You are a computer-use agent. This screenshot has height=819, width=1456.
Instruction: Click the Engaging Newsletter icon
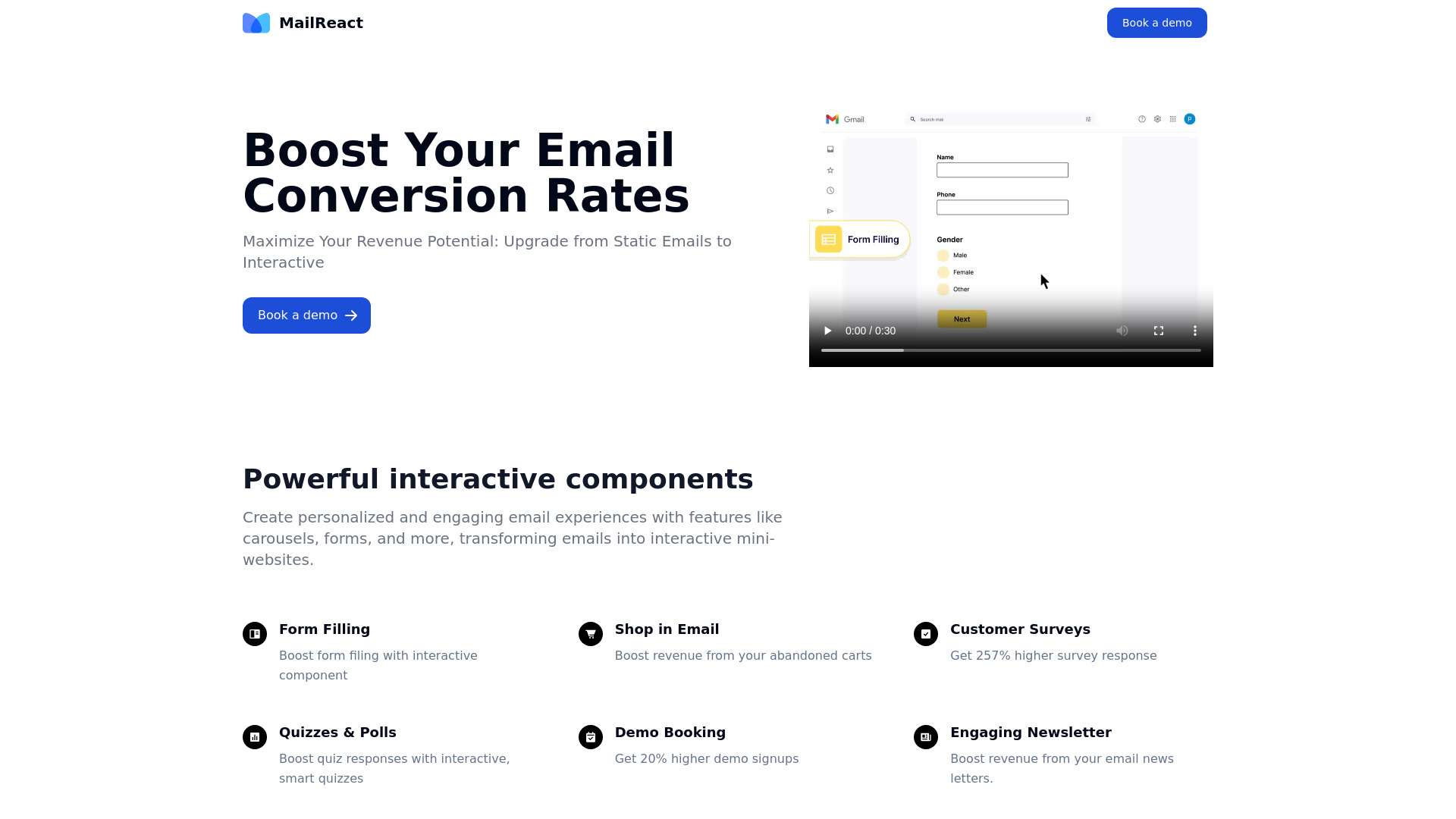click(x=925, y=737)
